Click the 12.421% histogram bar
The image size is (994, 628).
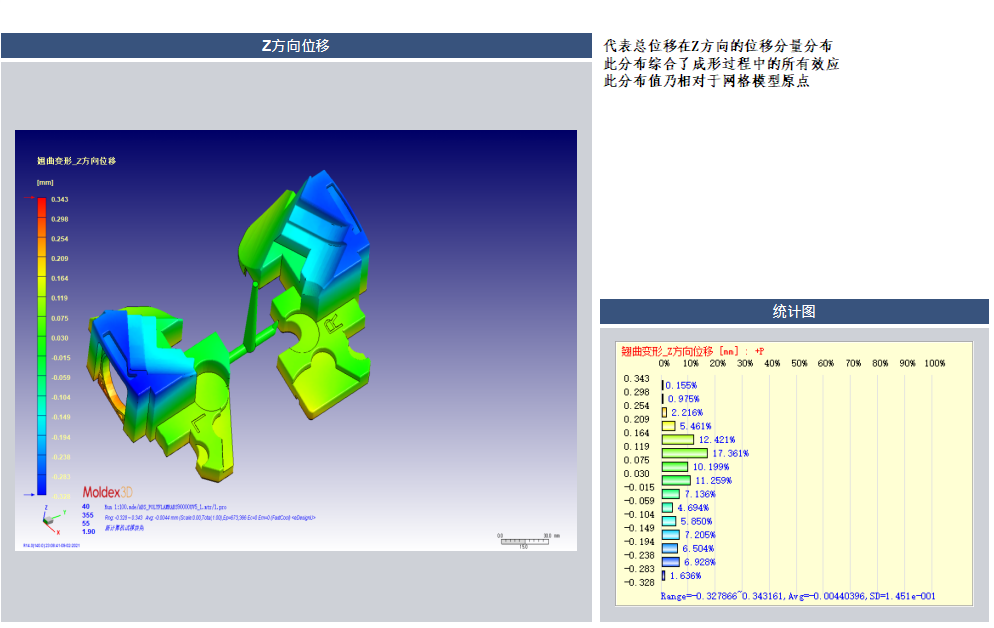[x=678, y=439]
